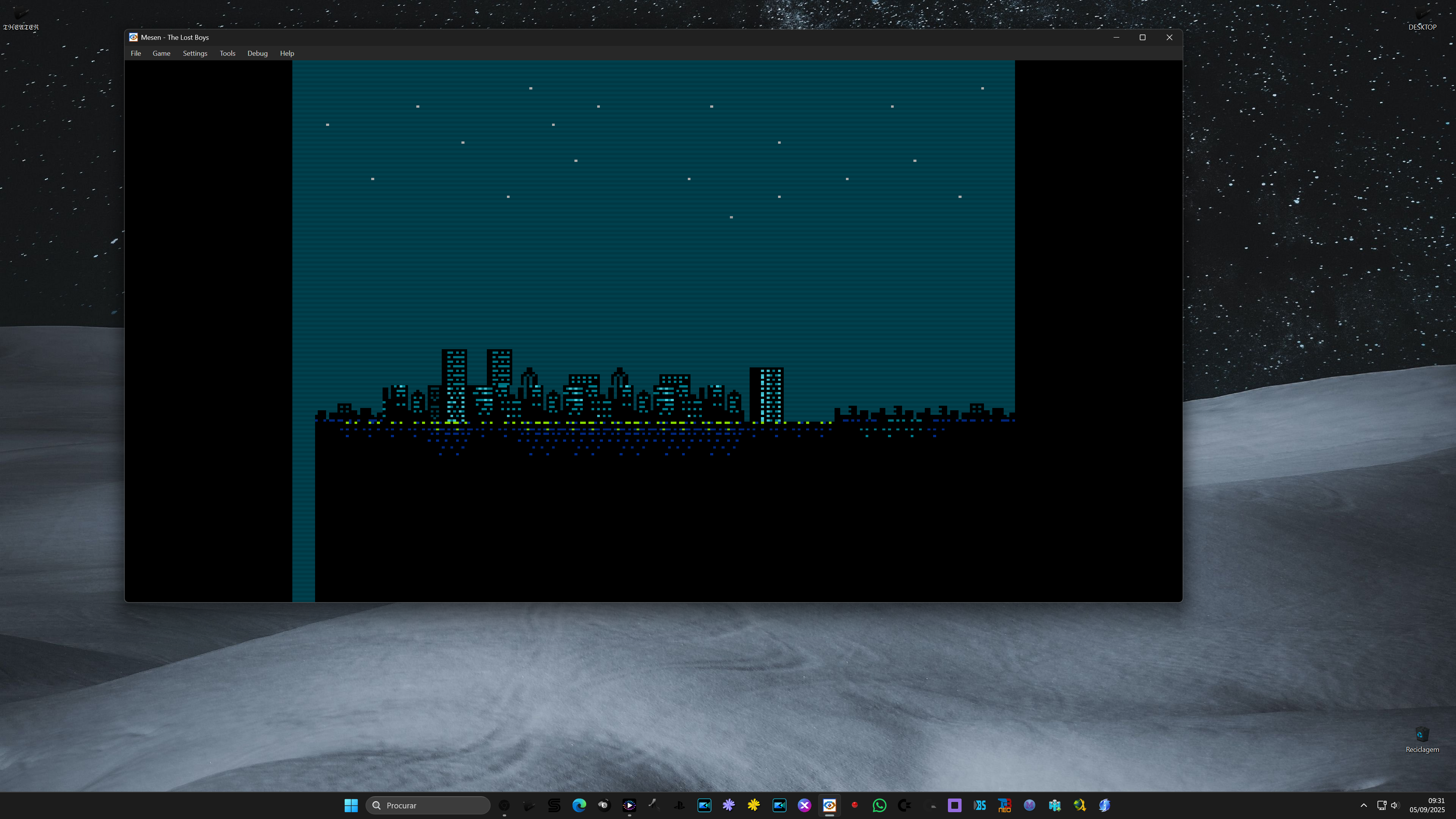Screen dimensions: 1456x819
Task: Open the Settings menu in Mesen
Action: click(x=195, y=53)
